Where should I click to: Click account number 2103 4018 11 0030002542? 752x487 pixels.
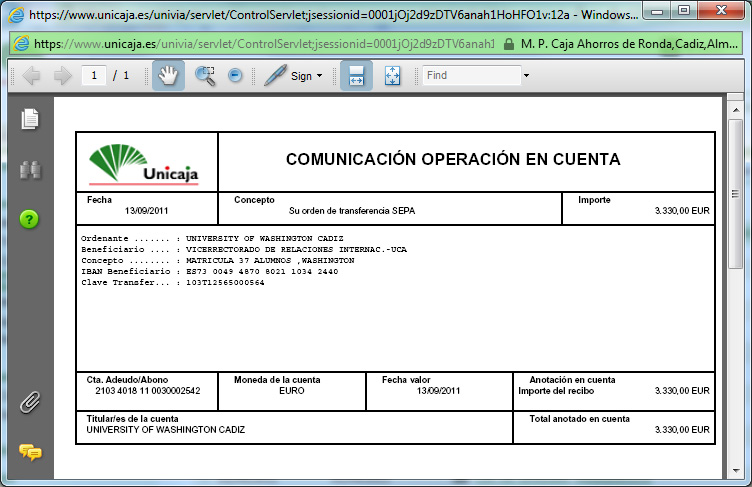pos(148,391)
